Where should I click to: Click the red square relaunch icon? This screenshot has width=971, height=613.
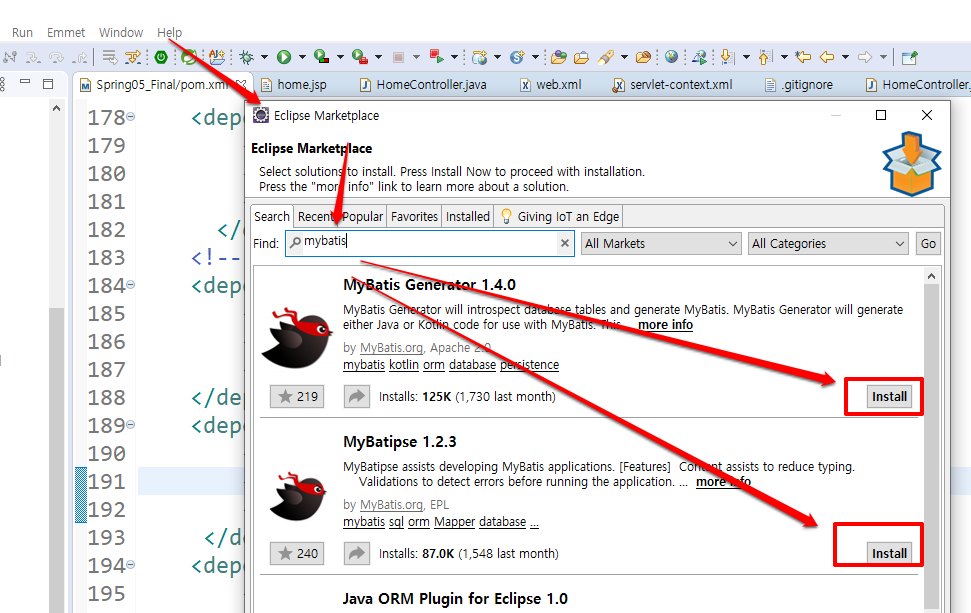pyautogui.click(x=437, y=57)
